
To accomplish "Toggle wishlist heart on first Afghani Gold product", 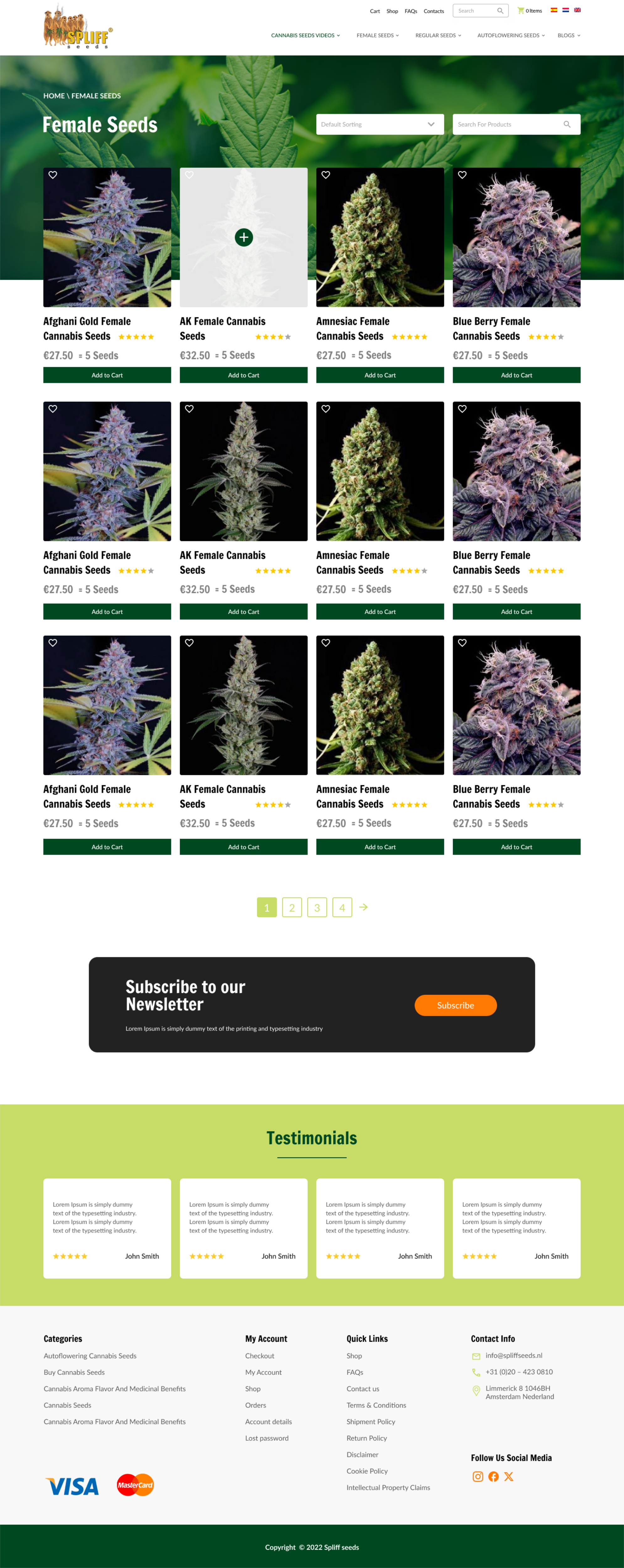I will pos(53,175).
